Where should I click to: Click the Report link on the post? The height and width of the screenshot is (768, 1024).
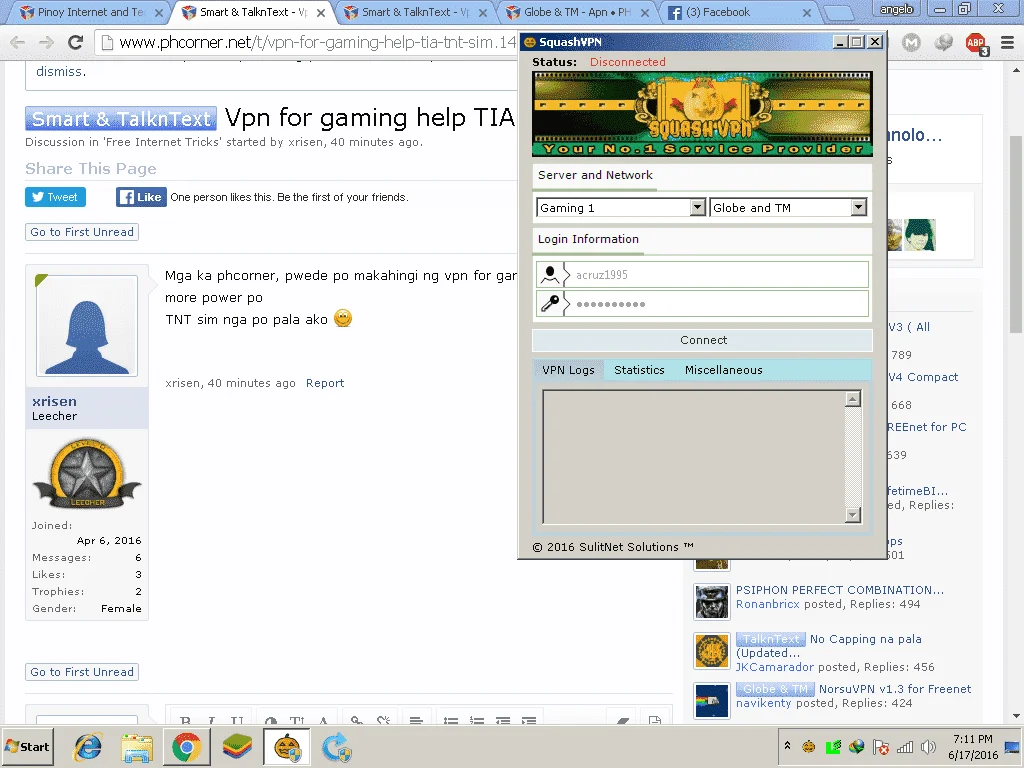325,383
